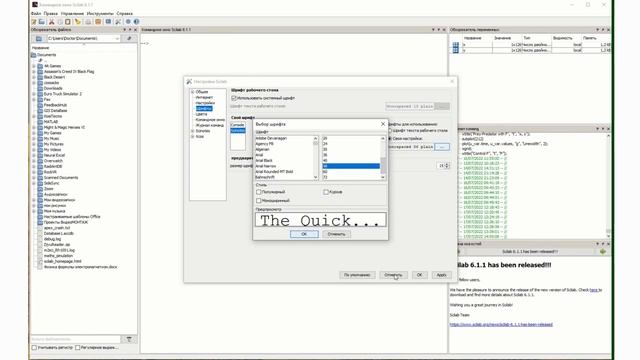Open a new SciNotes editor from toolbar
640x360 pixels.
point(34,22)
